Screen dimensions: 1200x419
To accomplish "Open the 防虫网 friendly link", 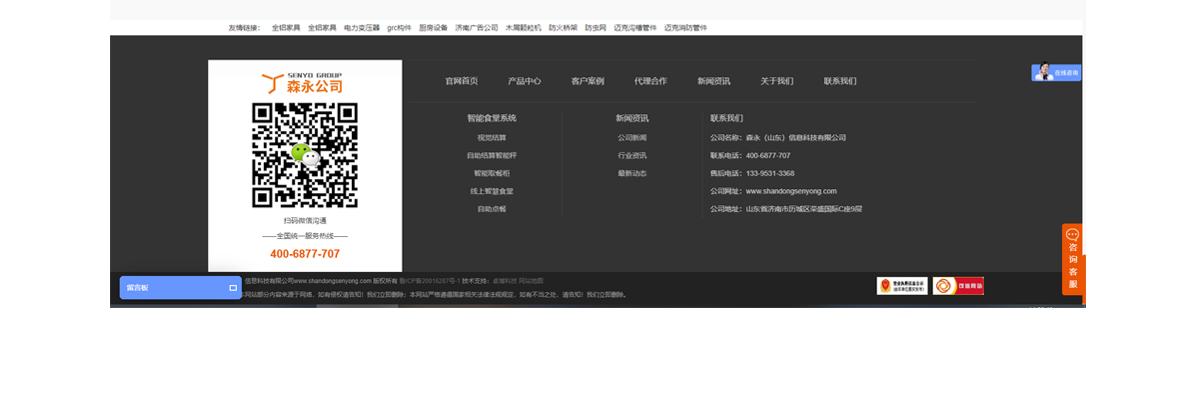I will coord(595,28).
